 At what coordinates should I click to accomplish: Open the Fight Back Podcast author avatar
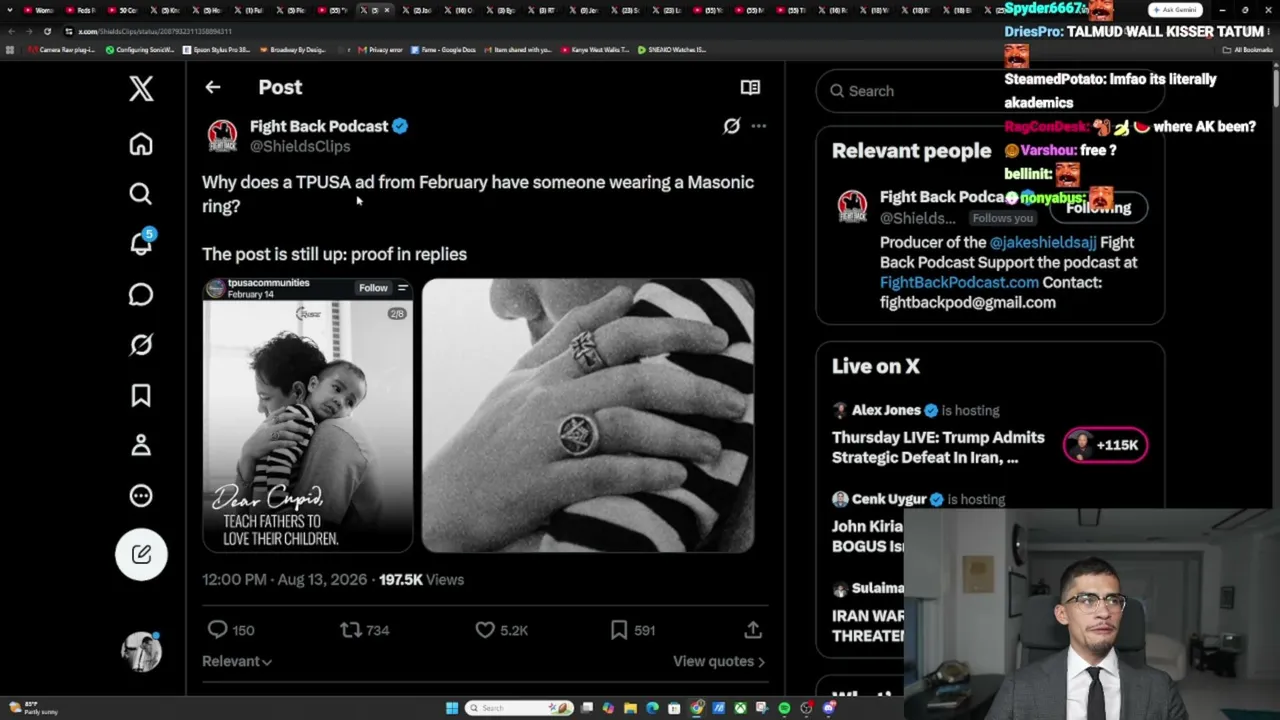coord(222,135)
